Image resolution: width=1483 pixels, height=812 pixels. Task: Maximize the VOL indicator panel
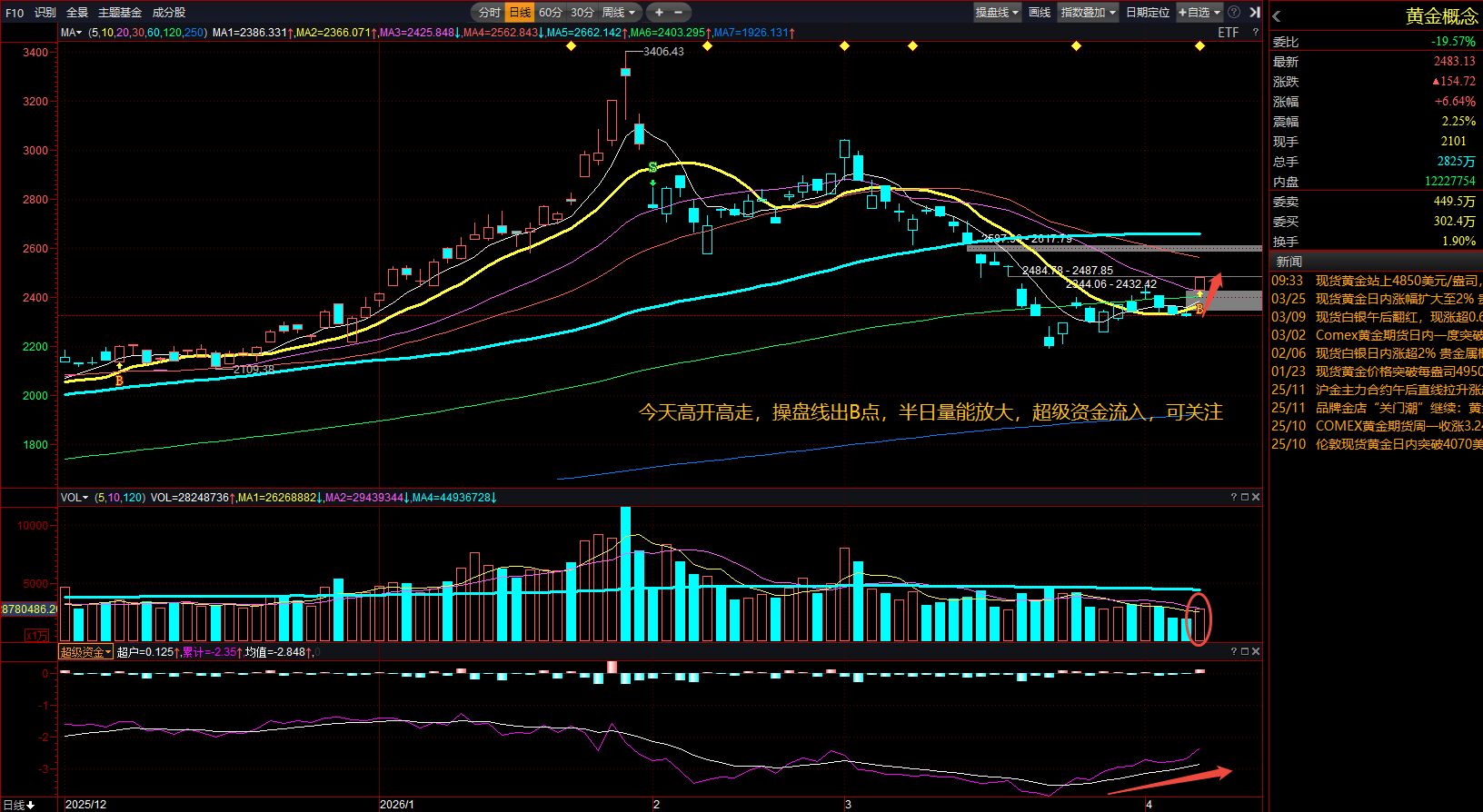click(x=1245, y=497)
